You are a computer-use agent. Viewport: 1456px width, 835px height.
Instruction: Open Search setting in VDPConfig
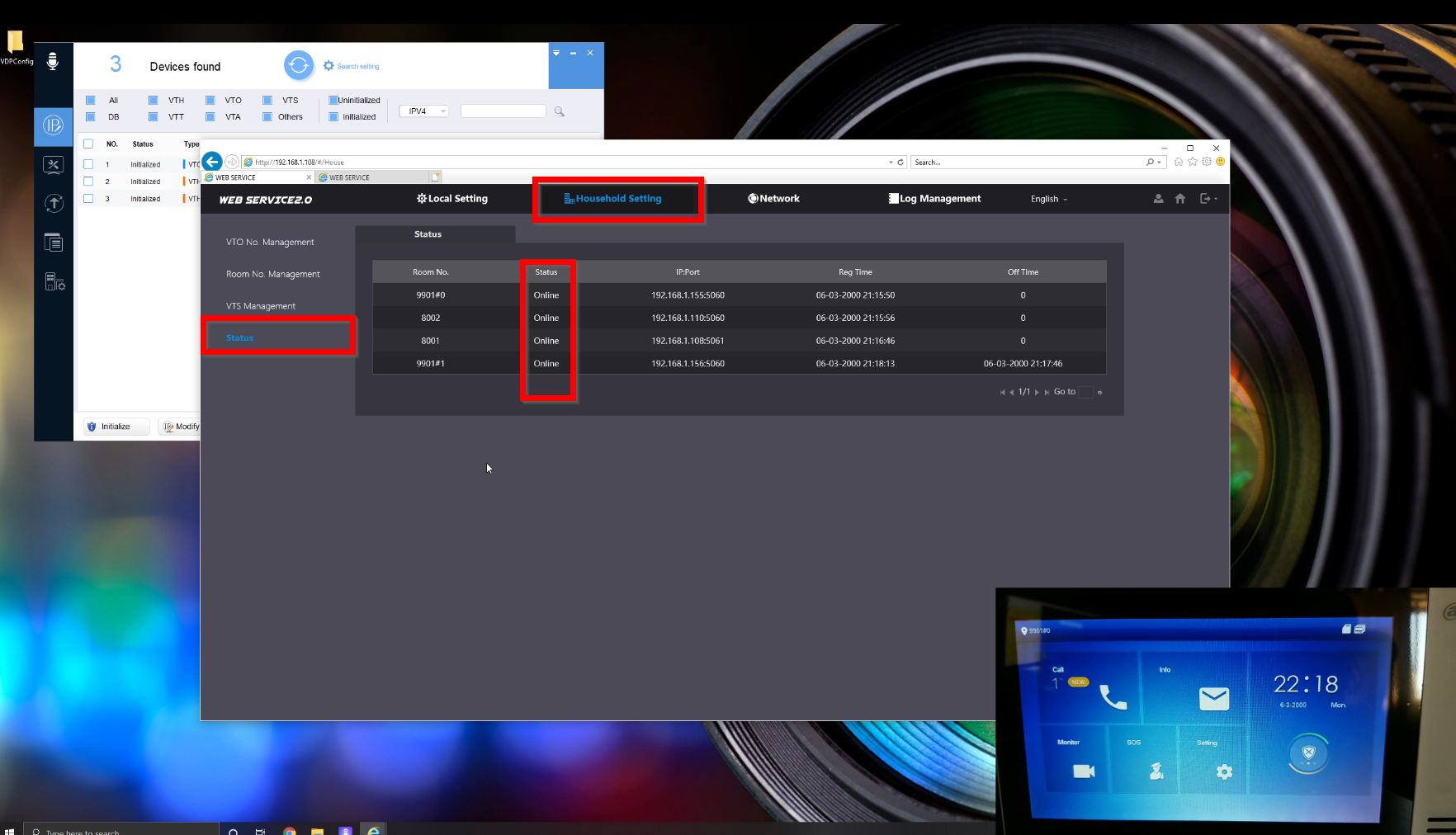(x=352, y=66)
